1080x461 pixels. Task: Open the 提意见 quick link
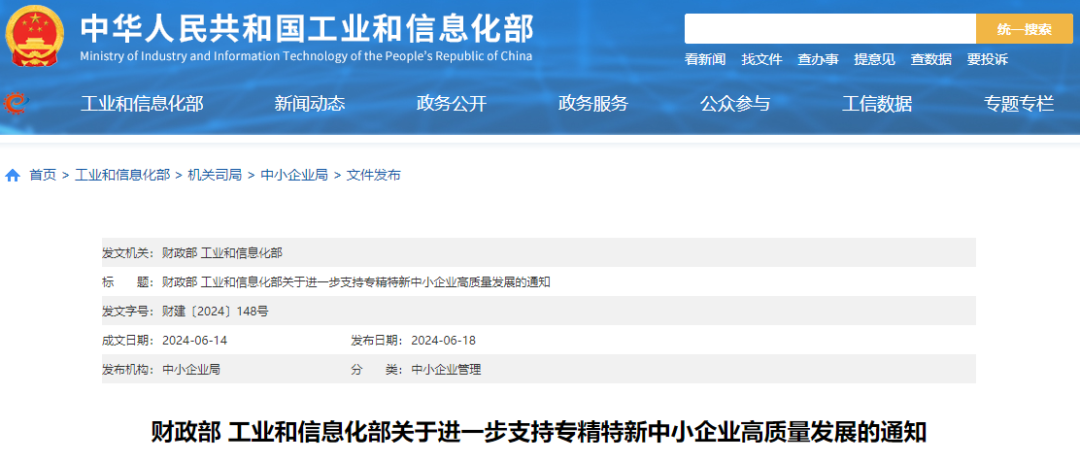(x=874, y=60)
